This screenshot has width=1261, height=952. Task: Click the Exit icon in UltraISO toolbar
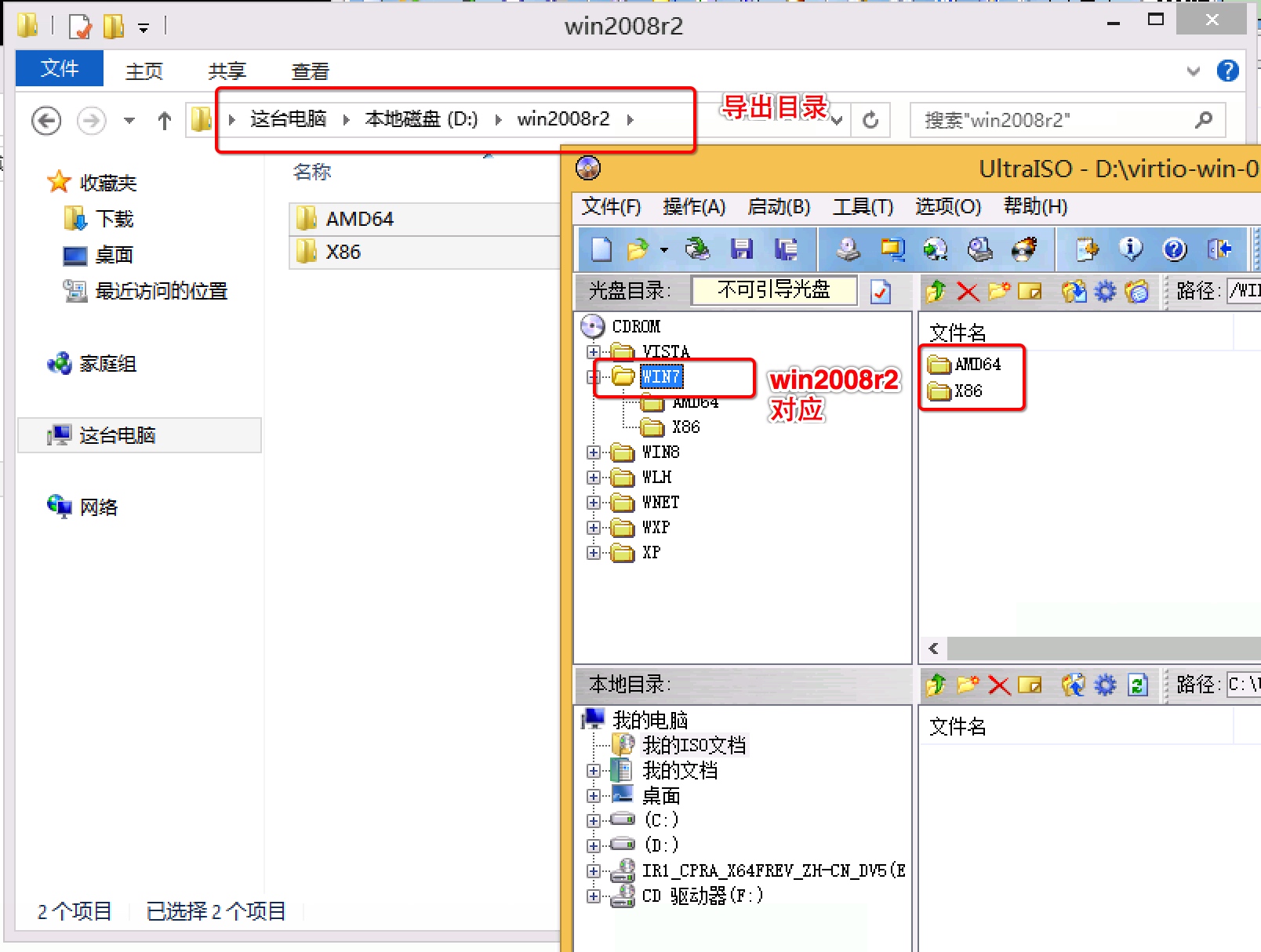[x=1219, y=249]
